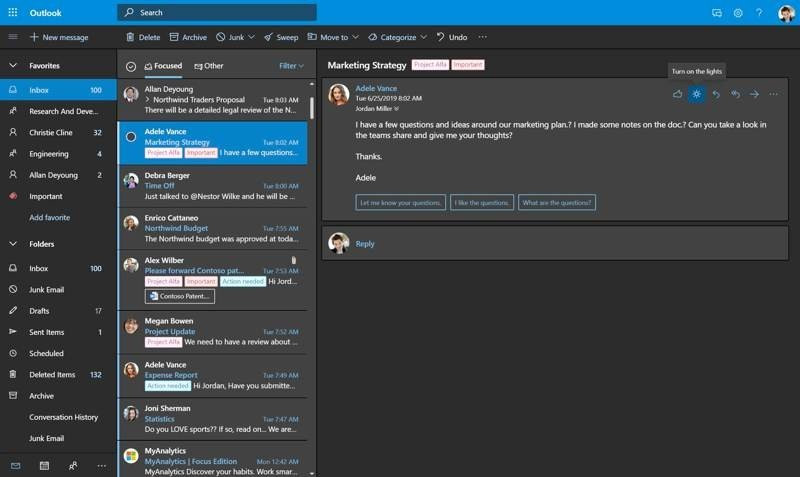Click the Archive toolbar button
The width and height of the screenshot is (800, 477).
188,37
